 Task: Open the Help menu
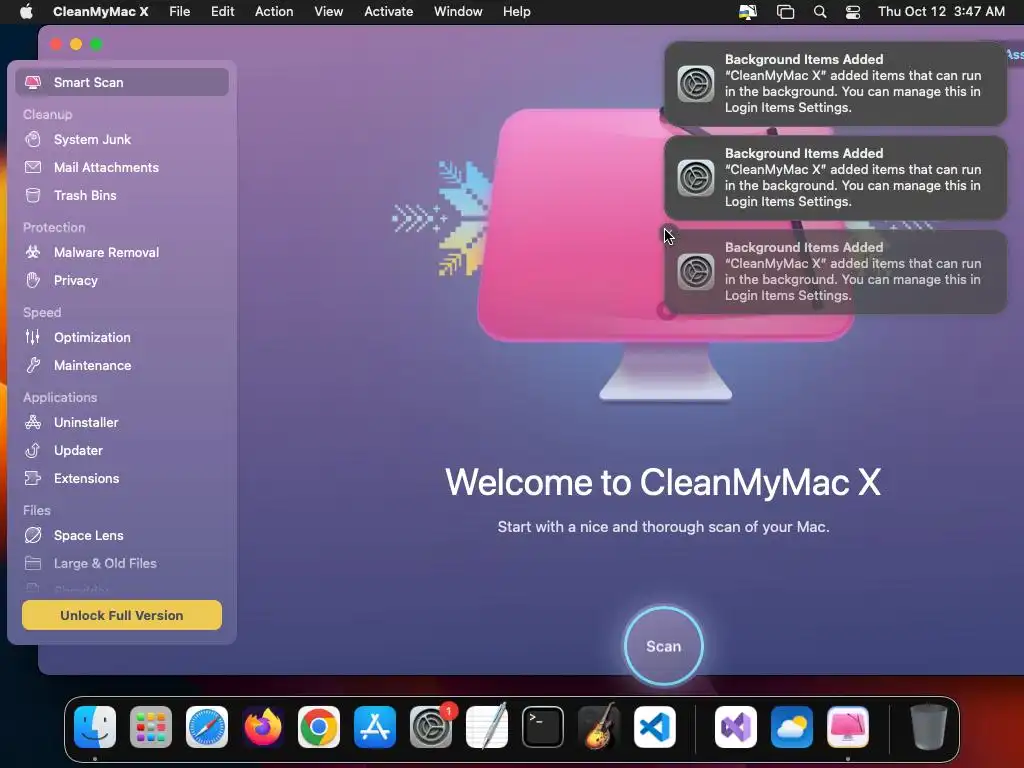(x=517, y=12)
